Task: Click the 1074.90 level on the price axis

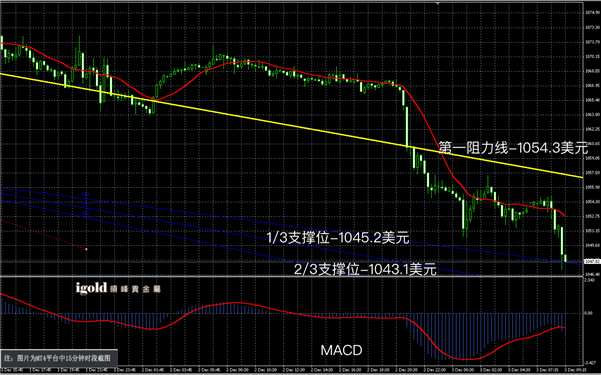Action: [592, 13]
